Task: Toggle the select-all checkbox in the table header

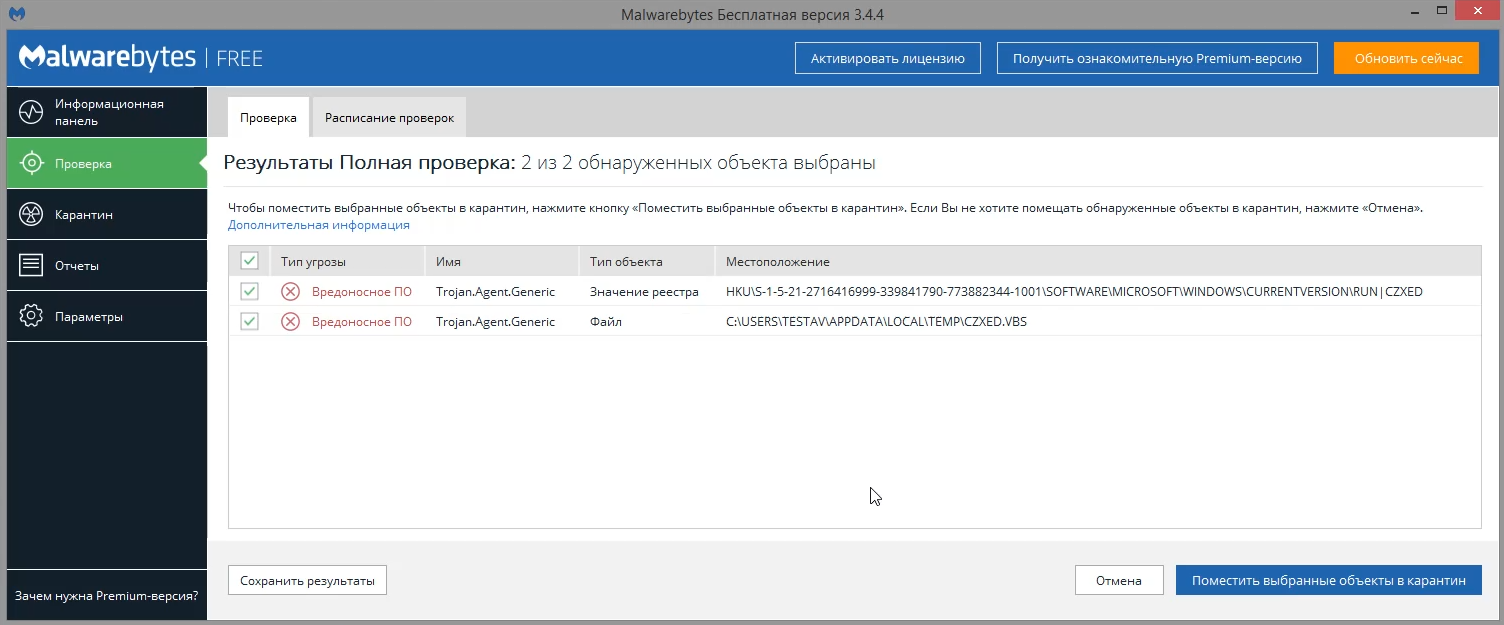Action: [x=249, y=261]
